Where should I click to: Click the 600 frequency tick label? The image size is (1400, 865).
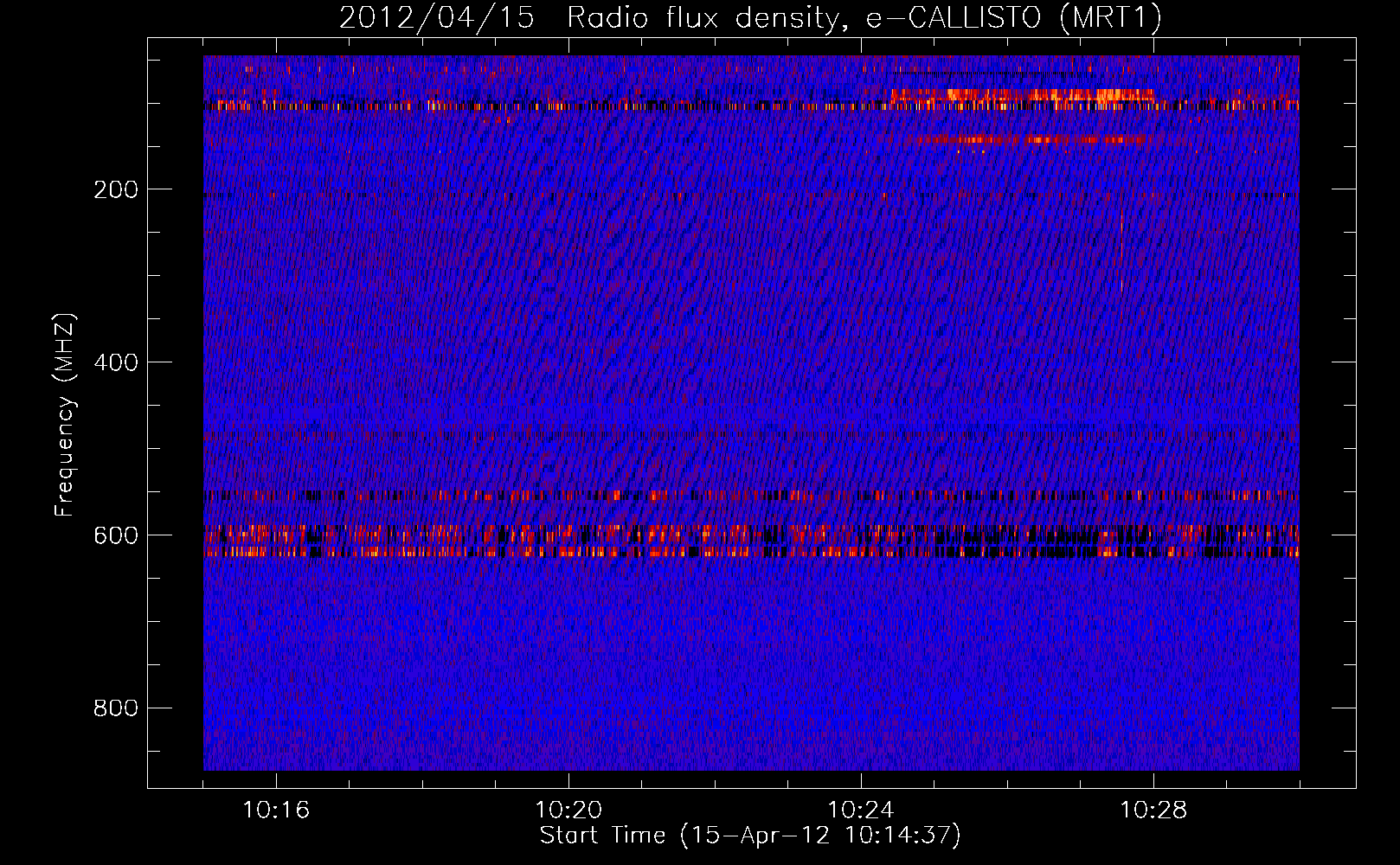coord(116,535)
